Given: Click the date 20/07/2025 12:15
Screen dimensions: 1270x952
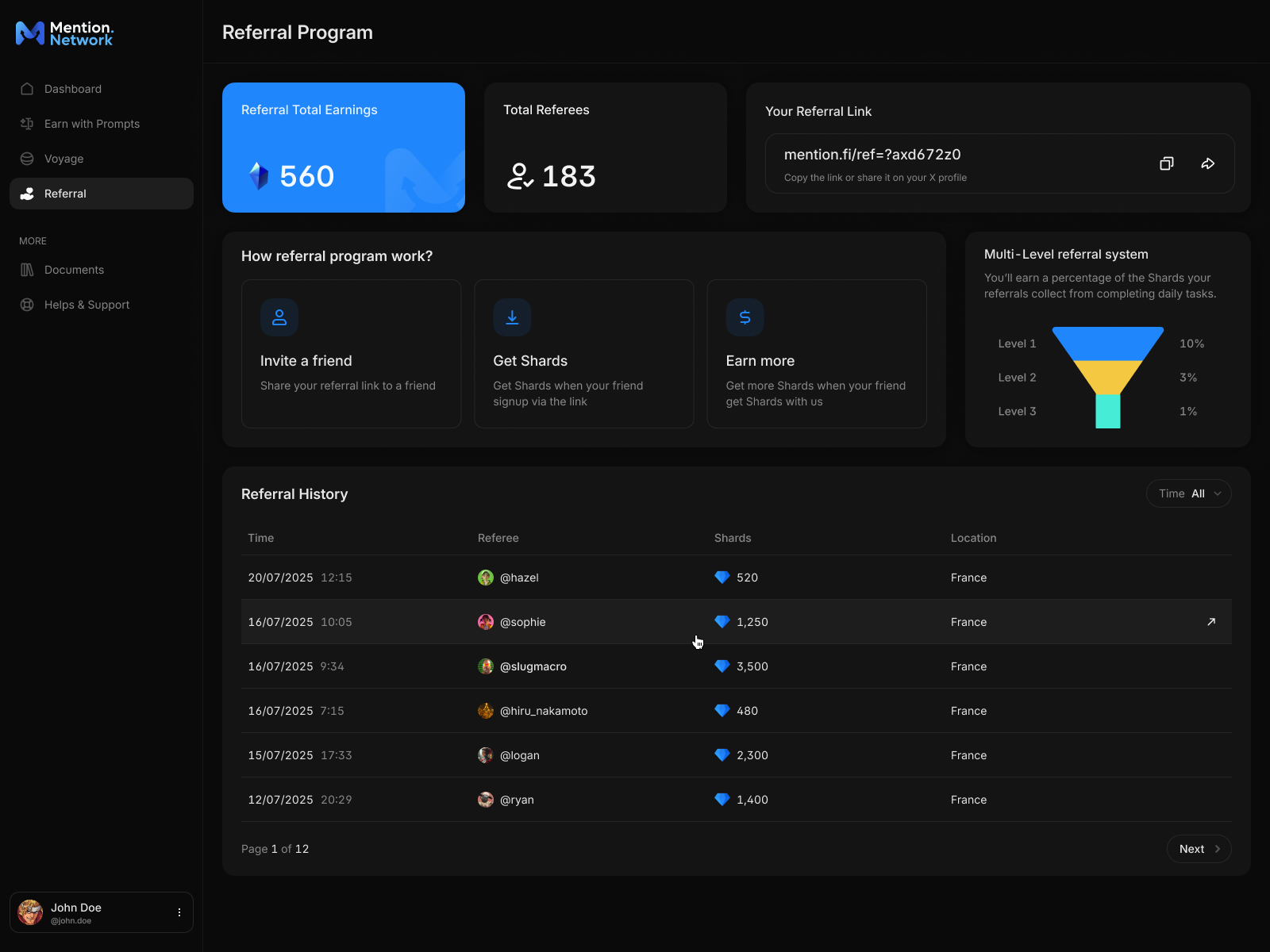Looking at the screenshot, I should tap(300, 578).
